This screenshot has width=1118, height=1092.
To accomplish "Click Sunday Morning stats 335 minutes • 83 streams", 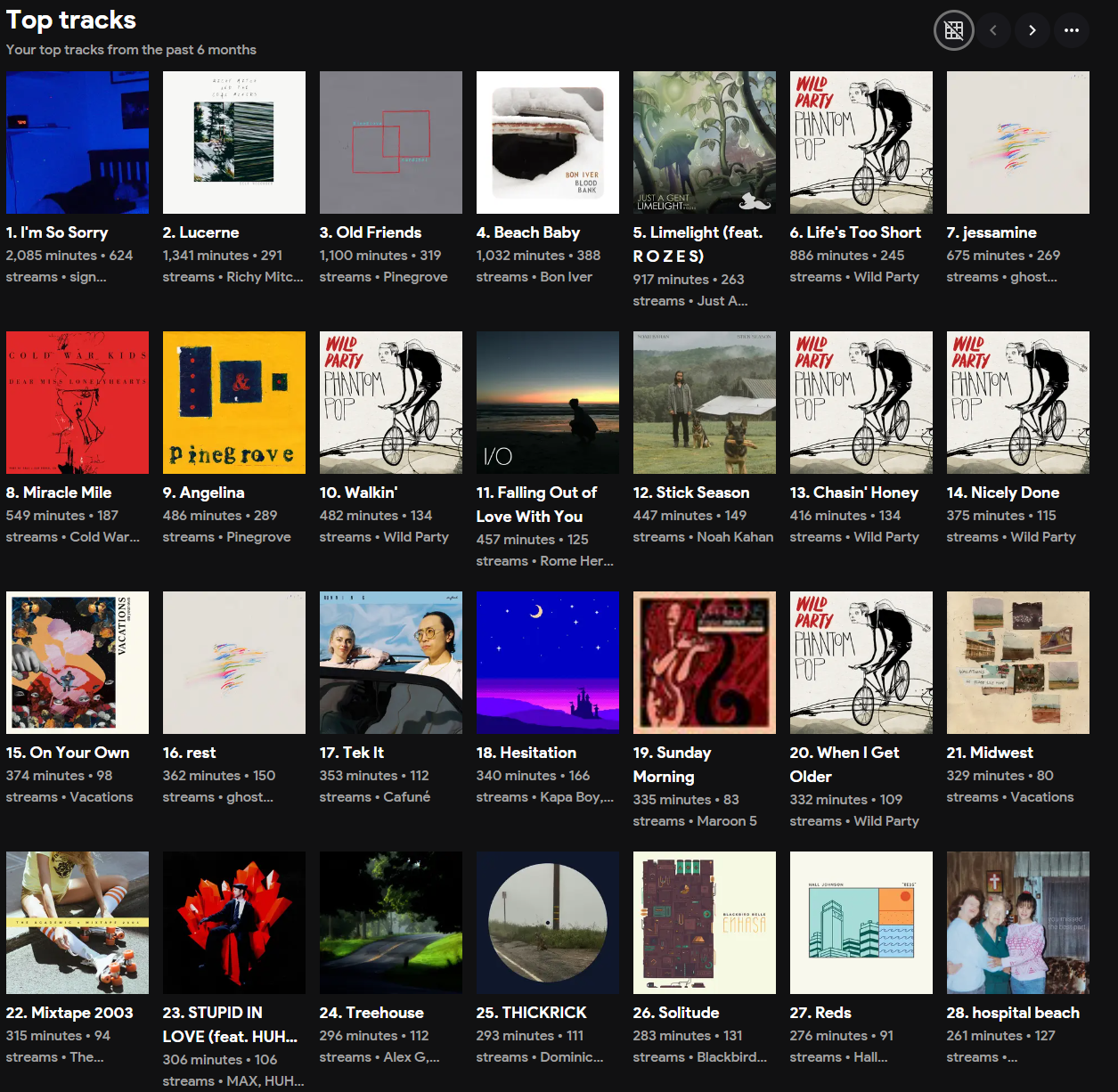I will point(695,810).
